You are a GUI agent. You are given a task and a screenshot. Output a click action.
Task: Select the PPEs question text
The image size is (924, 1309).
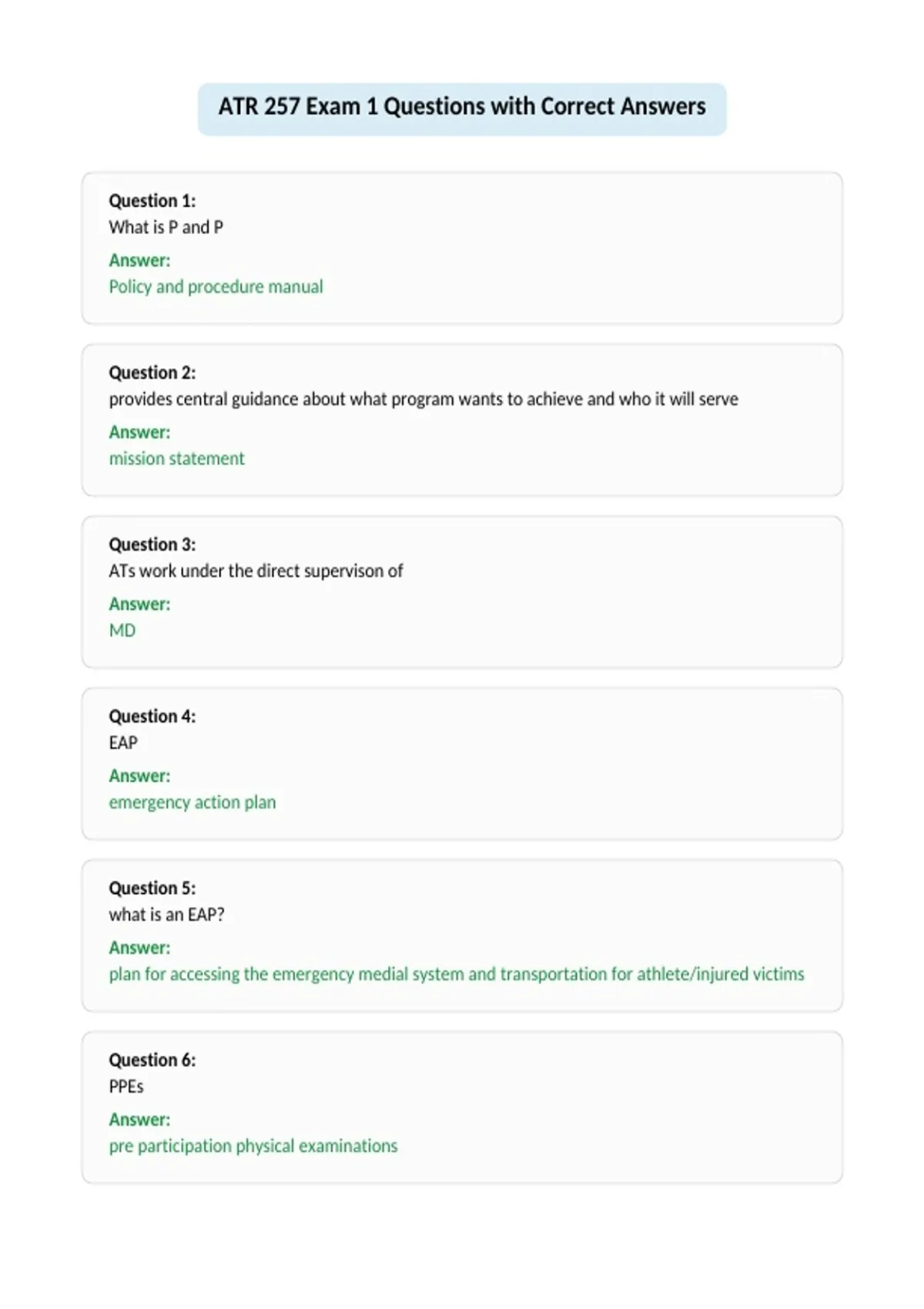pos(126,1086)
